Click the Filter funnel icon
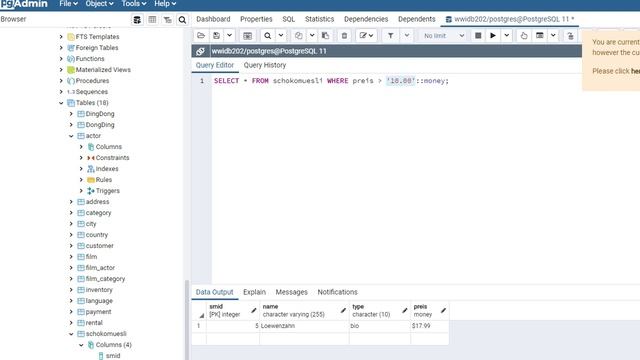Viewport: 640px width, 360px height. click(391, 36)
